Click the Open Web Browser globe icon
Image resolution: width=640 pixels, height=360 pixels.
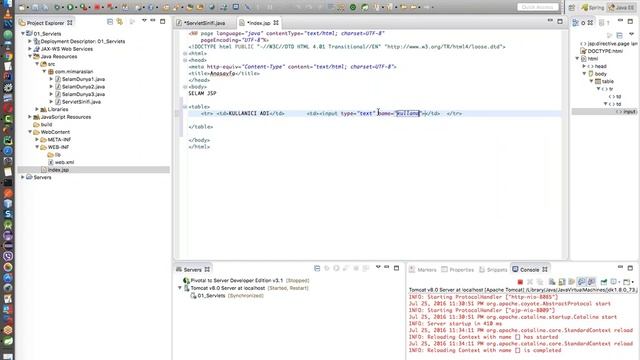211,7
